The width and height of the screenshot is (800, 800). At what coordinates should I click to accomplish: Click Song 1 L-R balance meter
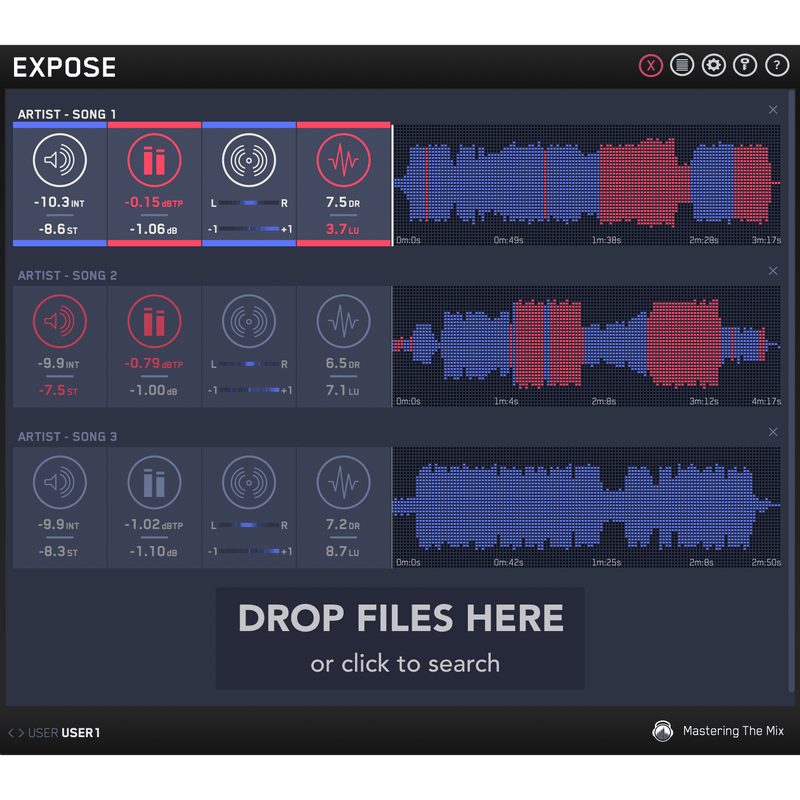click(249, 203)
